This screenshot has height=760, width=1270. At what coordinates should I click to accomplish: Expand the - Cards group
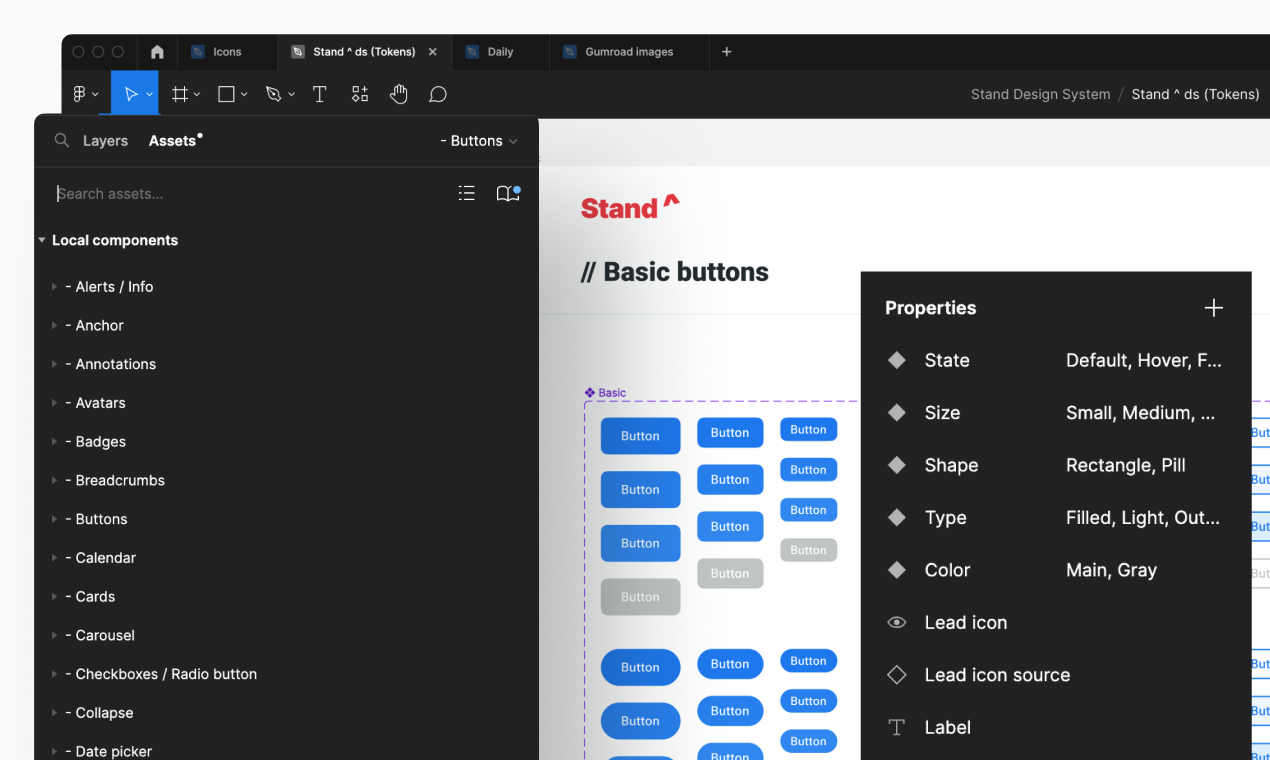coord(55,597)
